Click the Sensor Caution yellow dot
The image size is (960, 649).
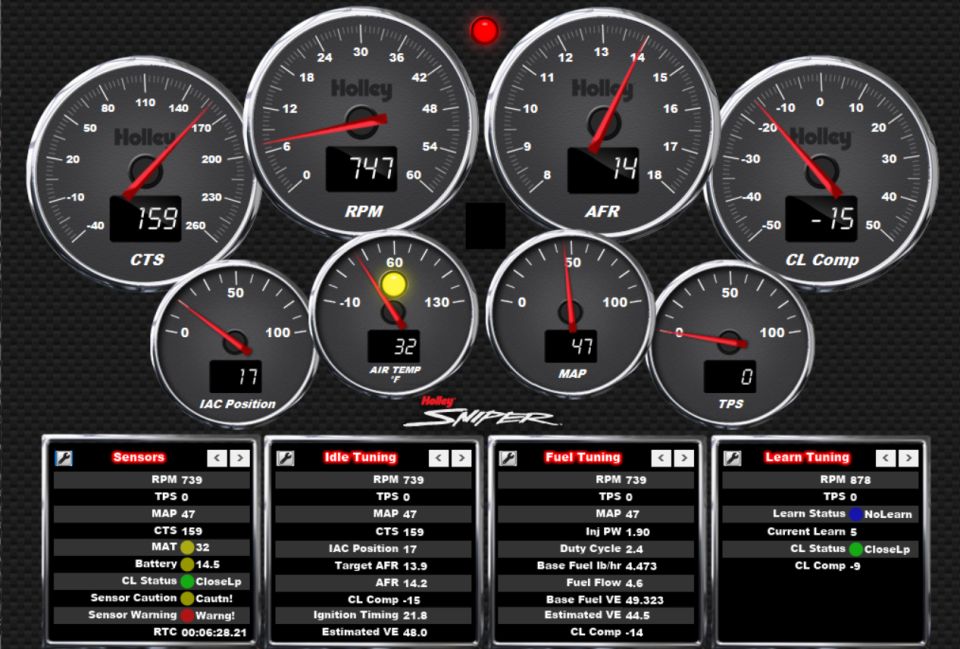pyautogui.click(x=187, y=598)
